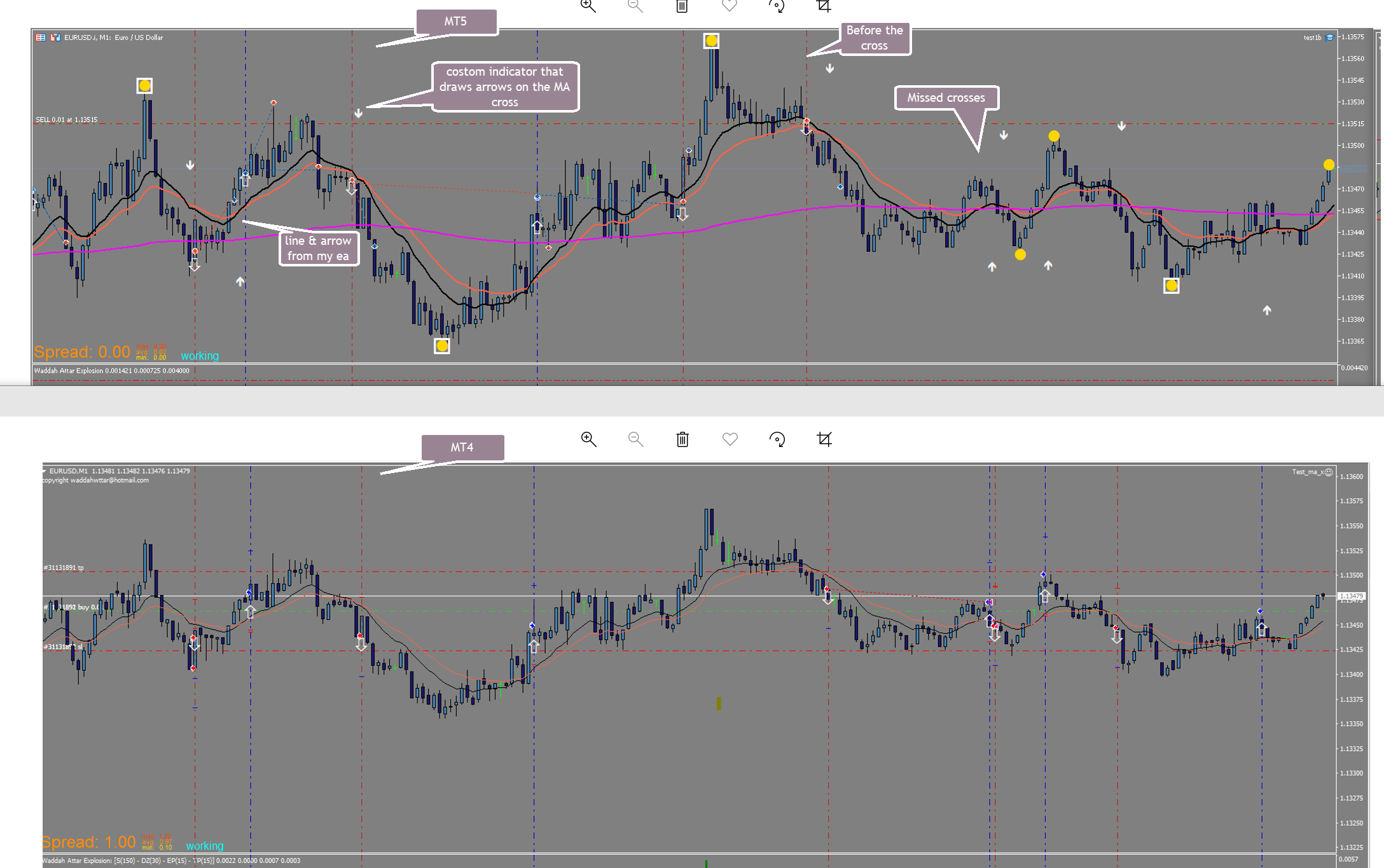Favorite the MT4 chart image with heart icon
Viewport: 1384px width, 868px height.
click(730, 439)
